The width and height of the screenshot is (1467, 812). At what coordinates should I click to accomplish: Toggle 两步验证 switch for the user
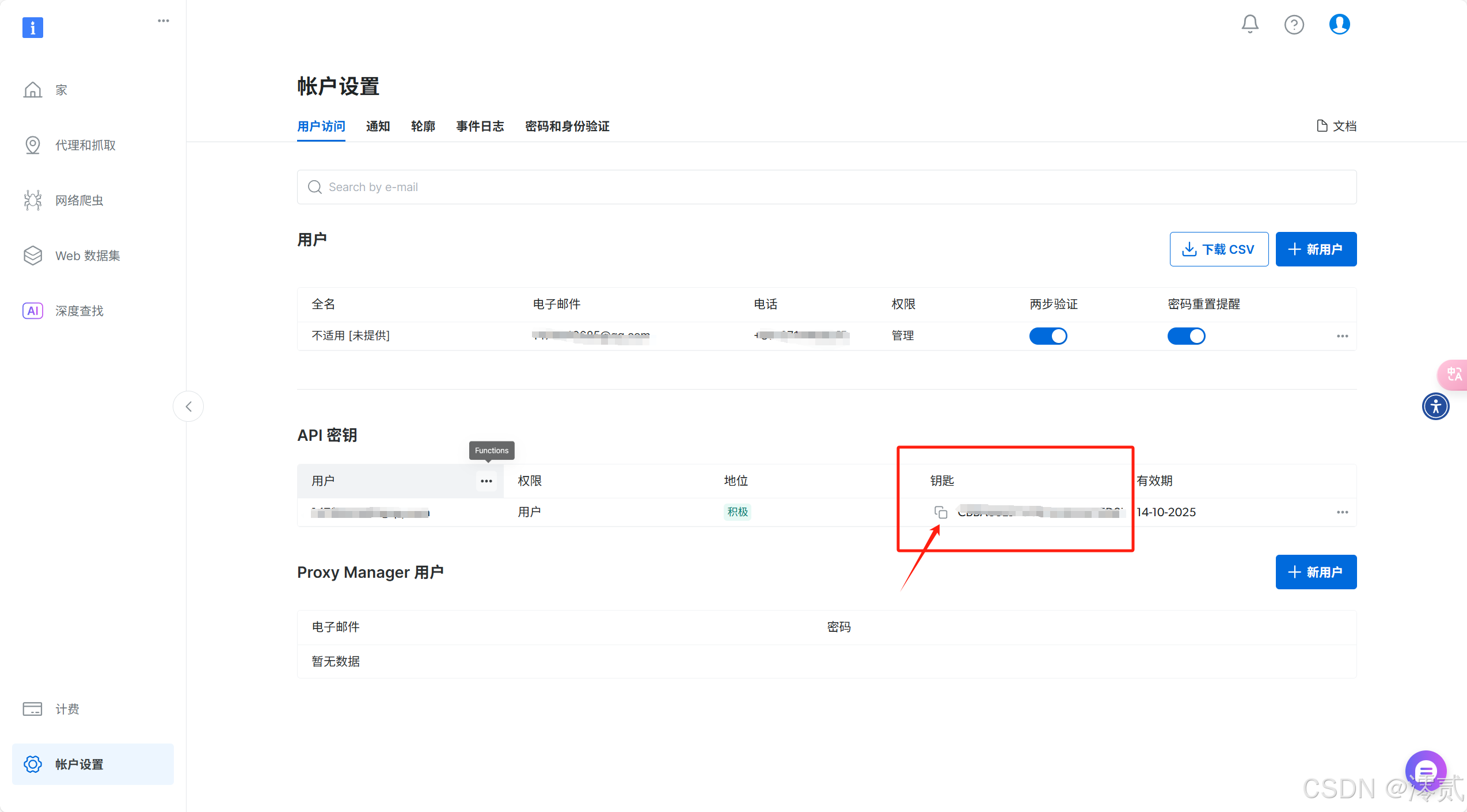(1048, 336)
